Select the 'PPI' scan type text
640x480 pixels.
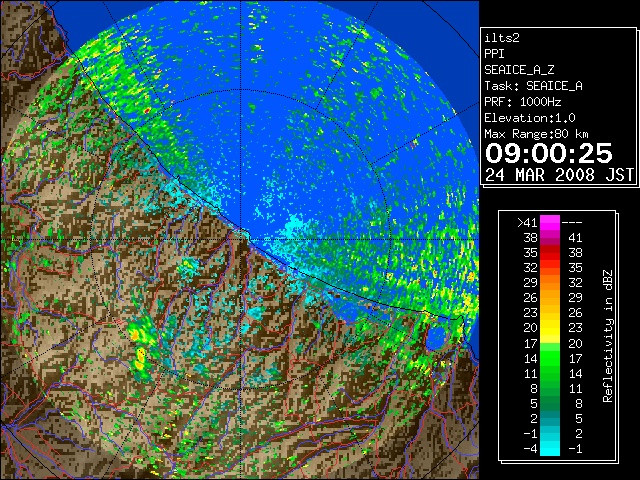click(494, 54)
